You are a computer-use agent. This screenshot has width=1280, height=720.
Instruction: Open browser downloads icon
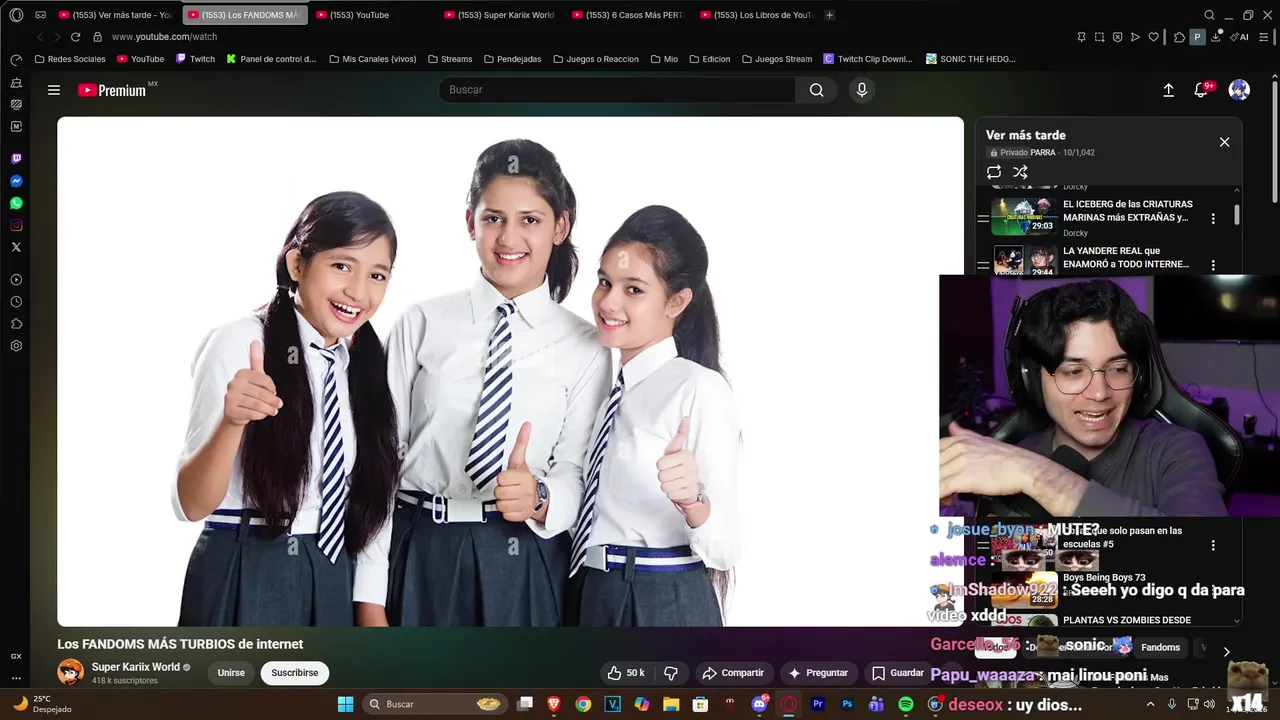(x=1216, y=37)
